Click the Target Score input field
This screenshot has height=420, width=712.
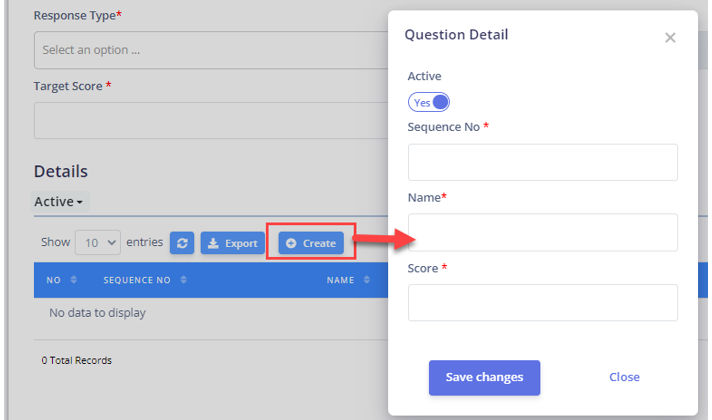[211, 121]
